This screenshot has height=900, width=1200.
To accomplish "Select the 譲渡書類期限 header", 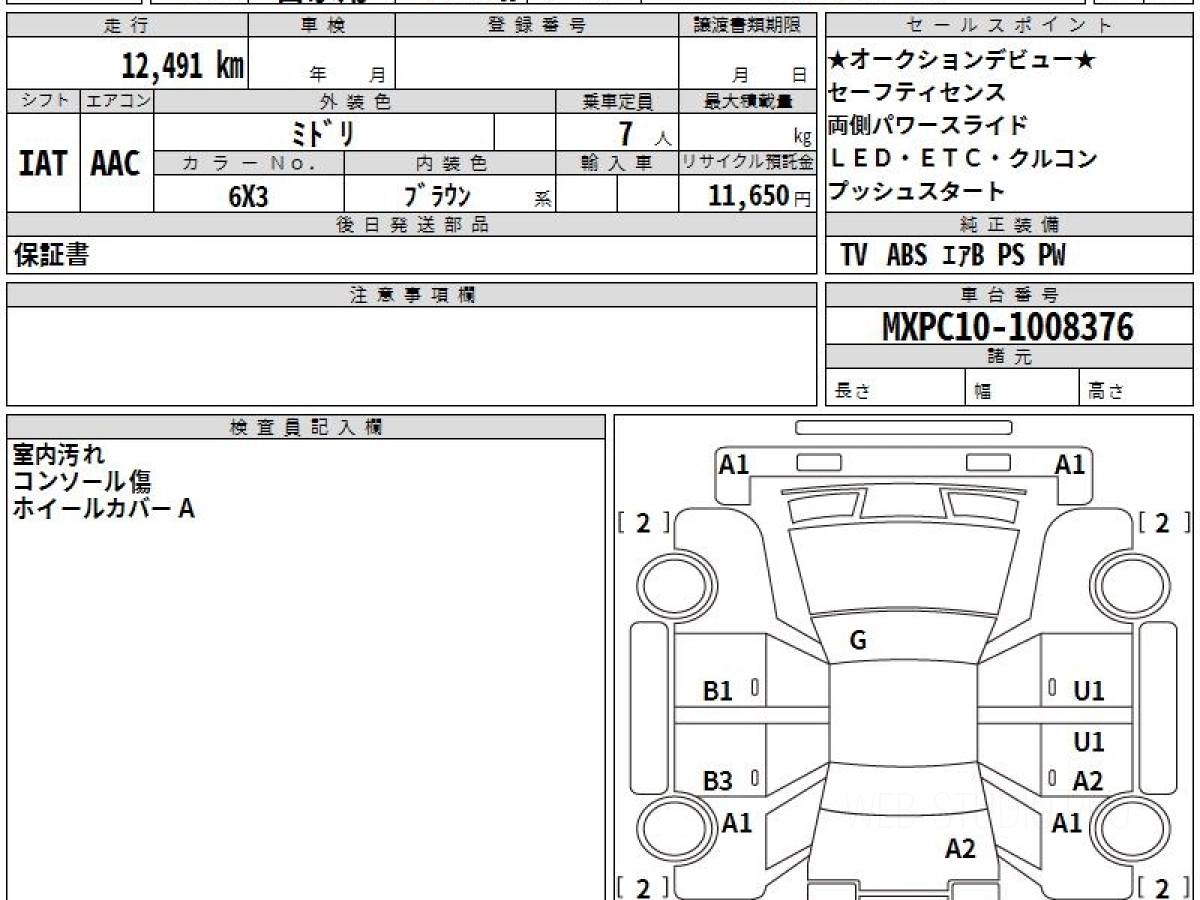I will pos(747,26).
